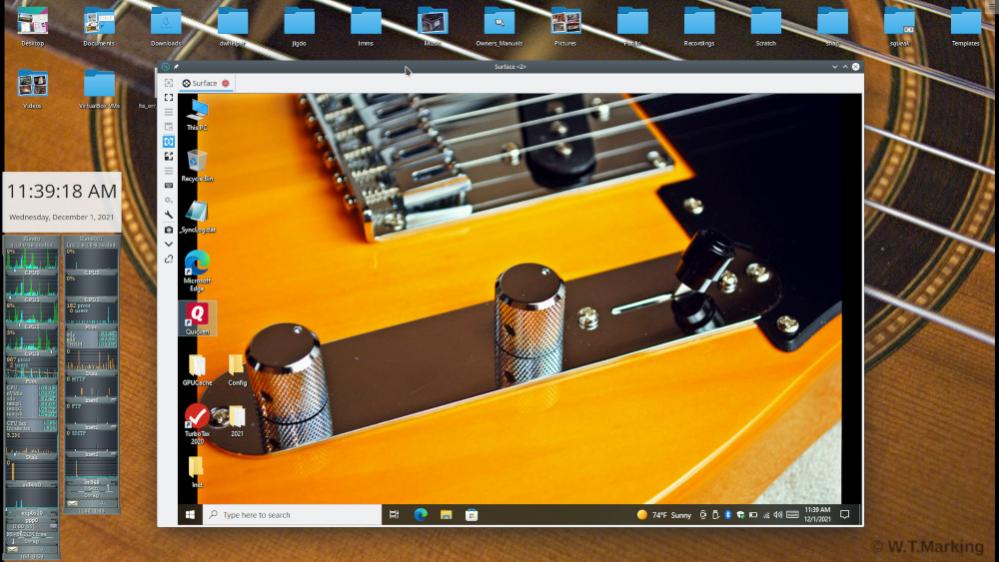
Task: Toggle scaled mode in Remmina sidebar
Action: tap(168, 156)
